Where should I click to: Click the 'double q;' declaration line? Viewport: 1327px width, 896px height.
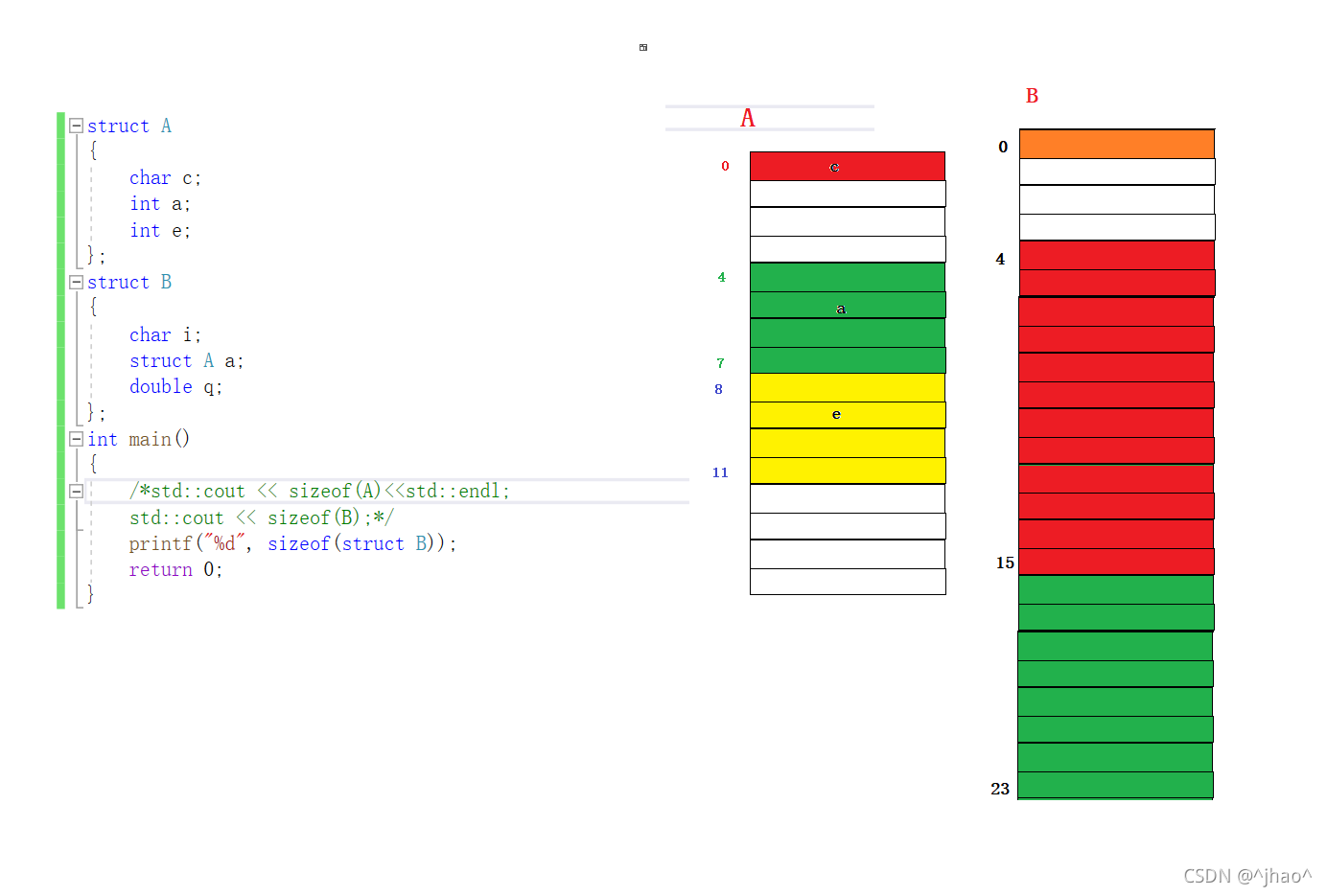click(x=175, y=387)
